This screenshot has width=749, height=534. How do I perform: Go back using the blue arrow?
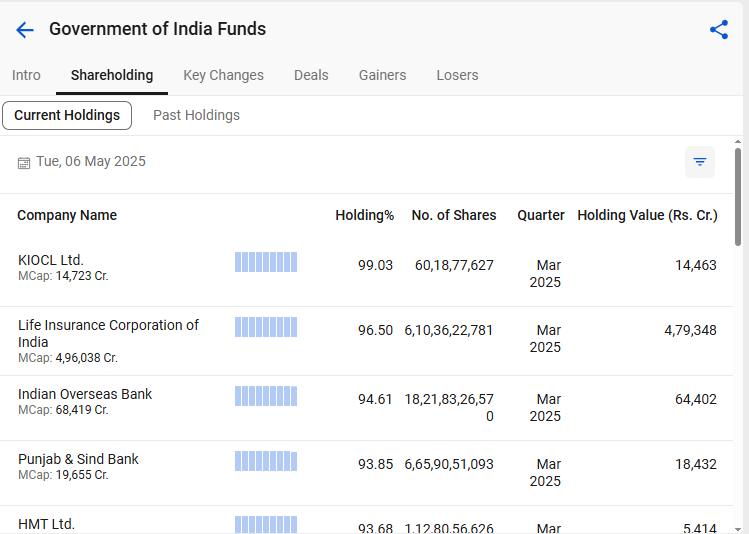[25, 30]
